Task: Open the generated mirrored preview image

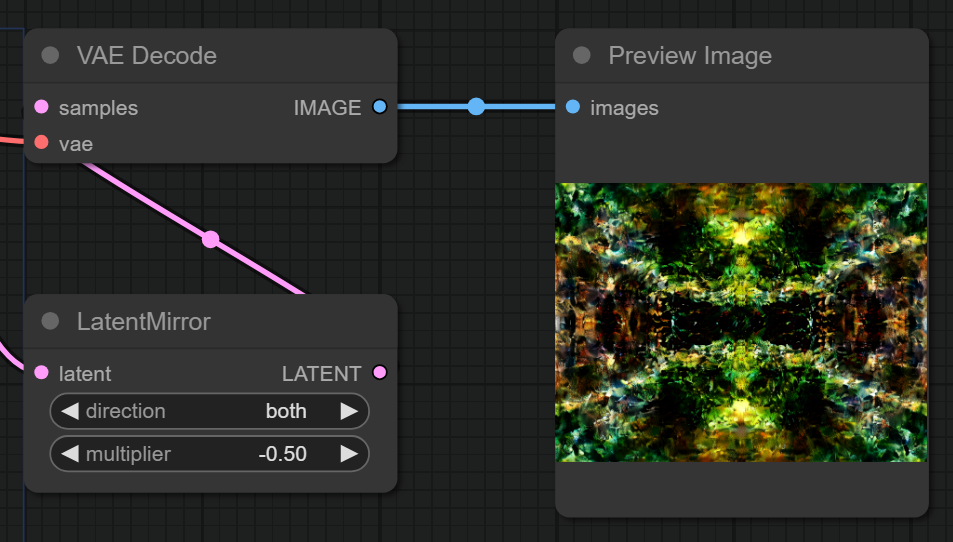Action: tap(741, 322)
